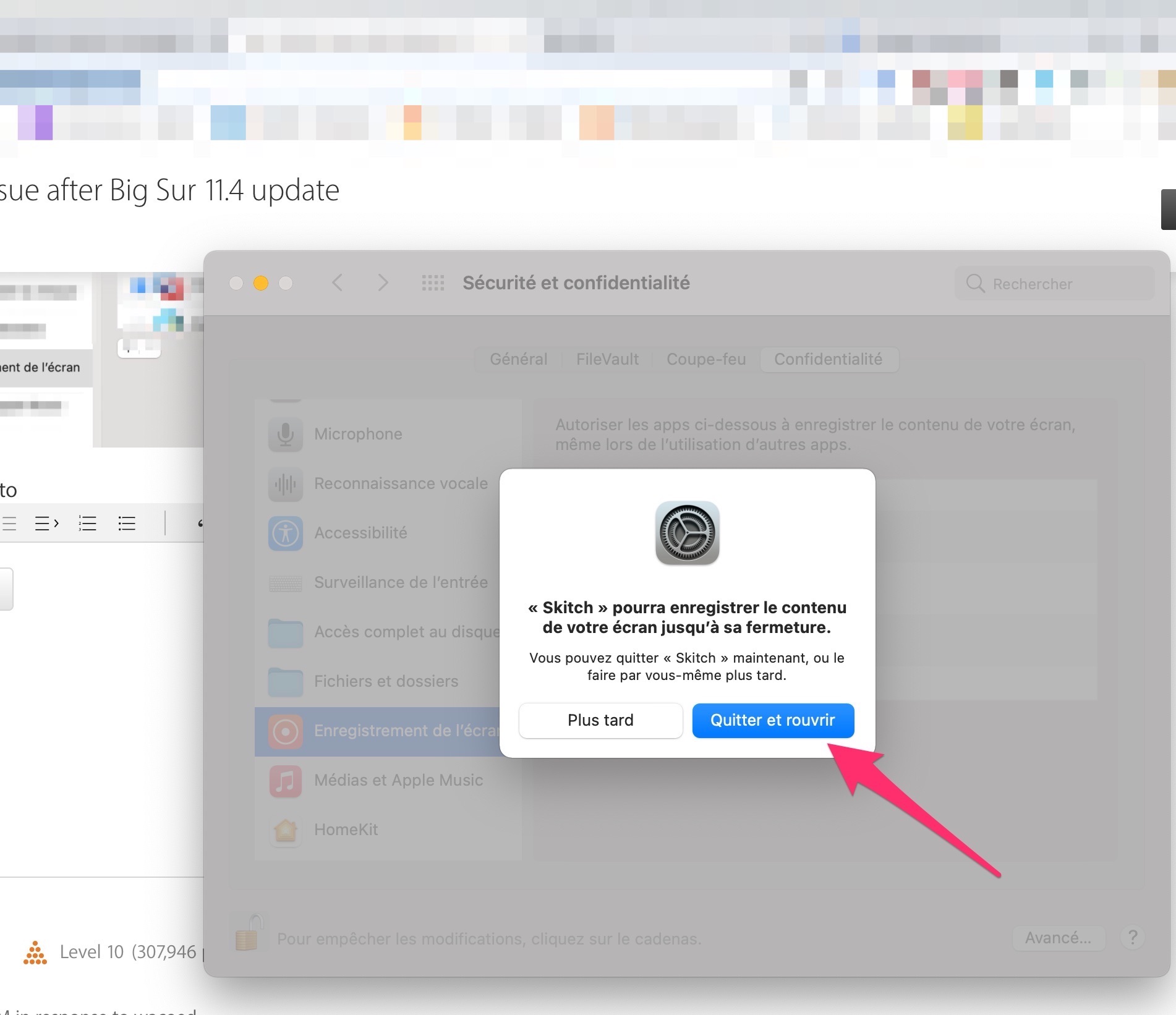Click the Sécurité et confidentialité window title

(x=576, y=283)
